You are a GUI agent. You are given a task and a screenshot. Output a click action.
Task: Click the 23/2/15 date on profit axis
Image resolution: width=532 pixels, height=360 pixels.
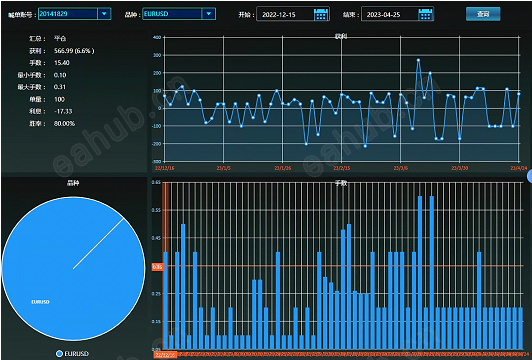tap(342, 168)
